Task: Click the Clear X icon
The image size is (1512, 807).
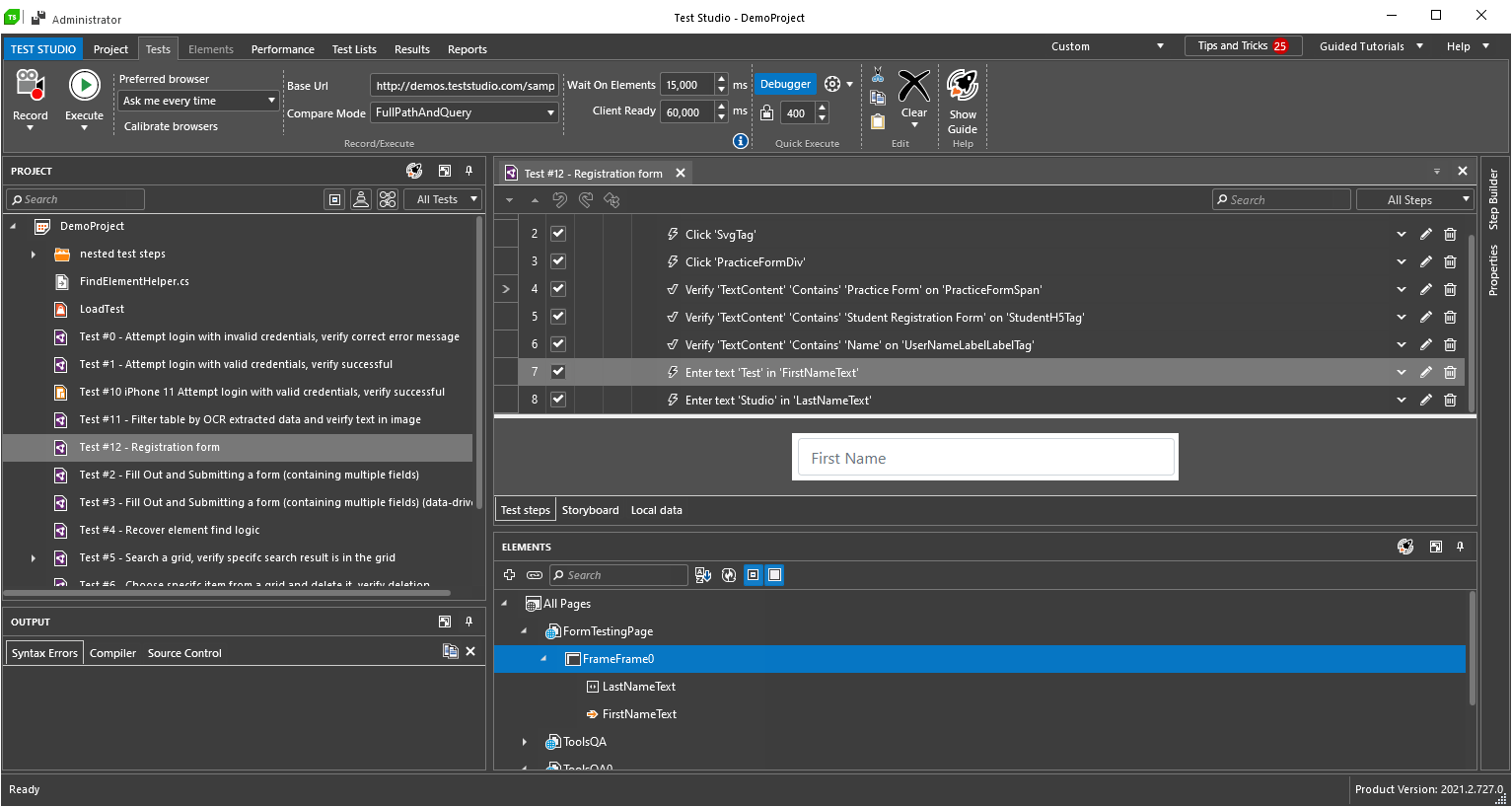Action: [914, 86]
